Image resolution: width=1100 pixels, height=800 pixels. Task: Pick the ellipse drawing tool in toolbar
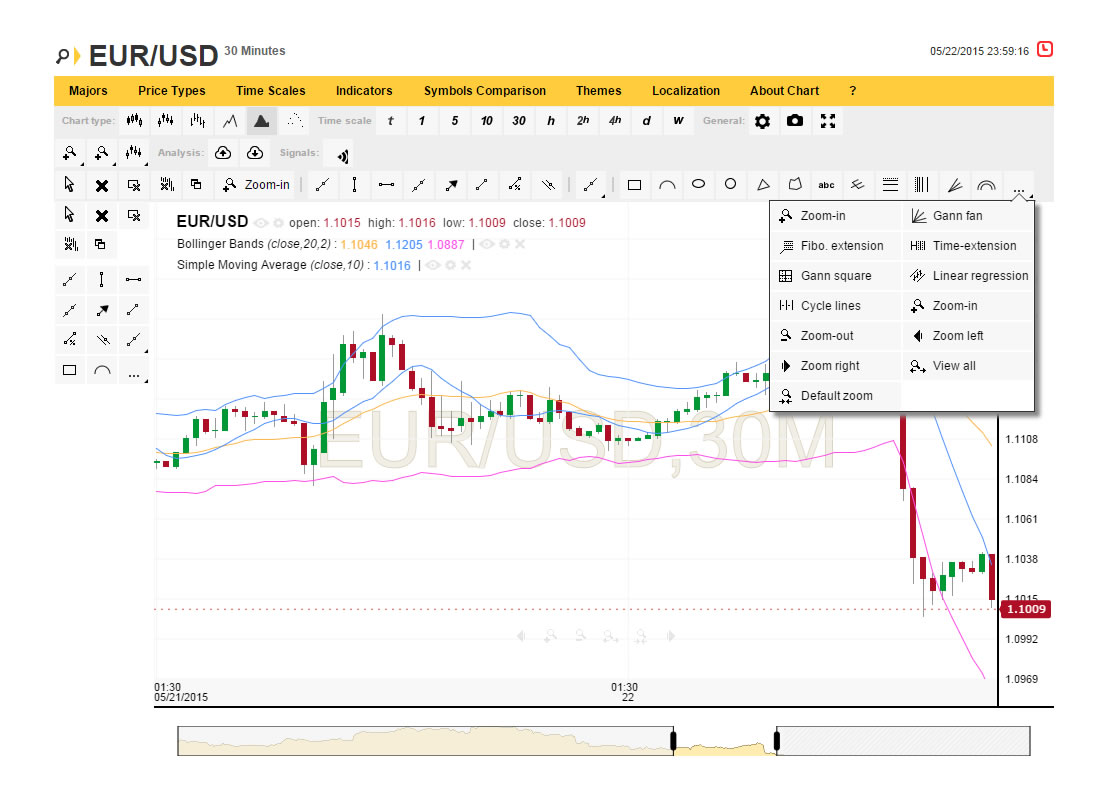pos(699,184)
